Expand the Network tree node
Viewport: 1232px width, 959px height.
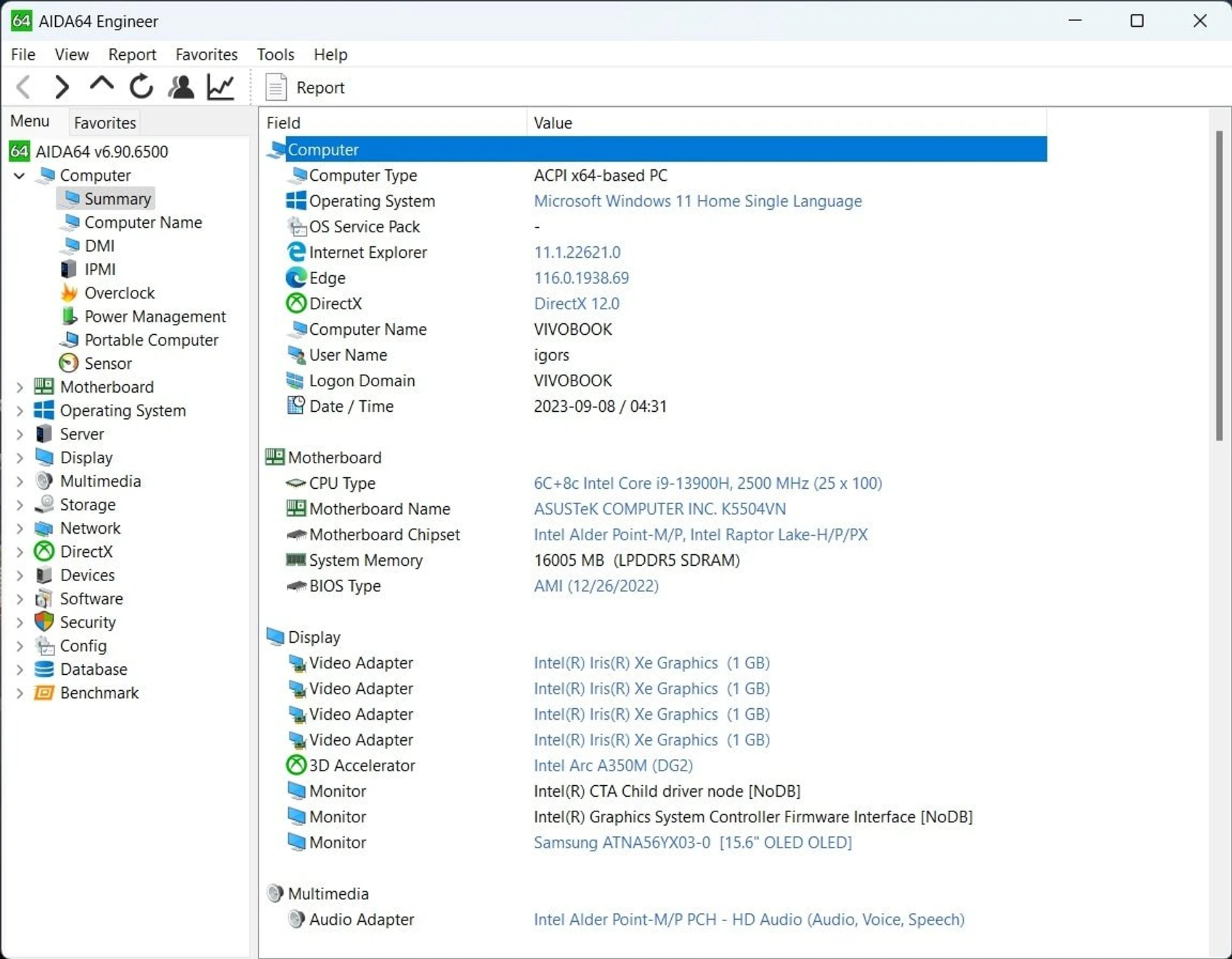click(x=19, y=529)
